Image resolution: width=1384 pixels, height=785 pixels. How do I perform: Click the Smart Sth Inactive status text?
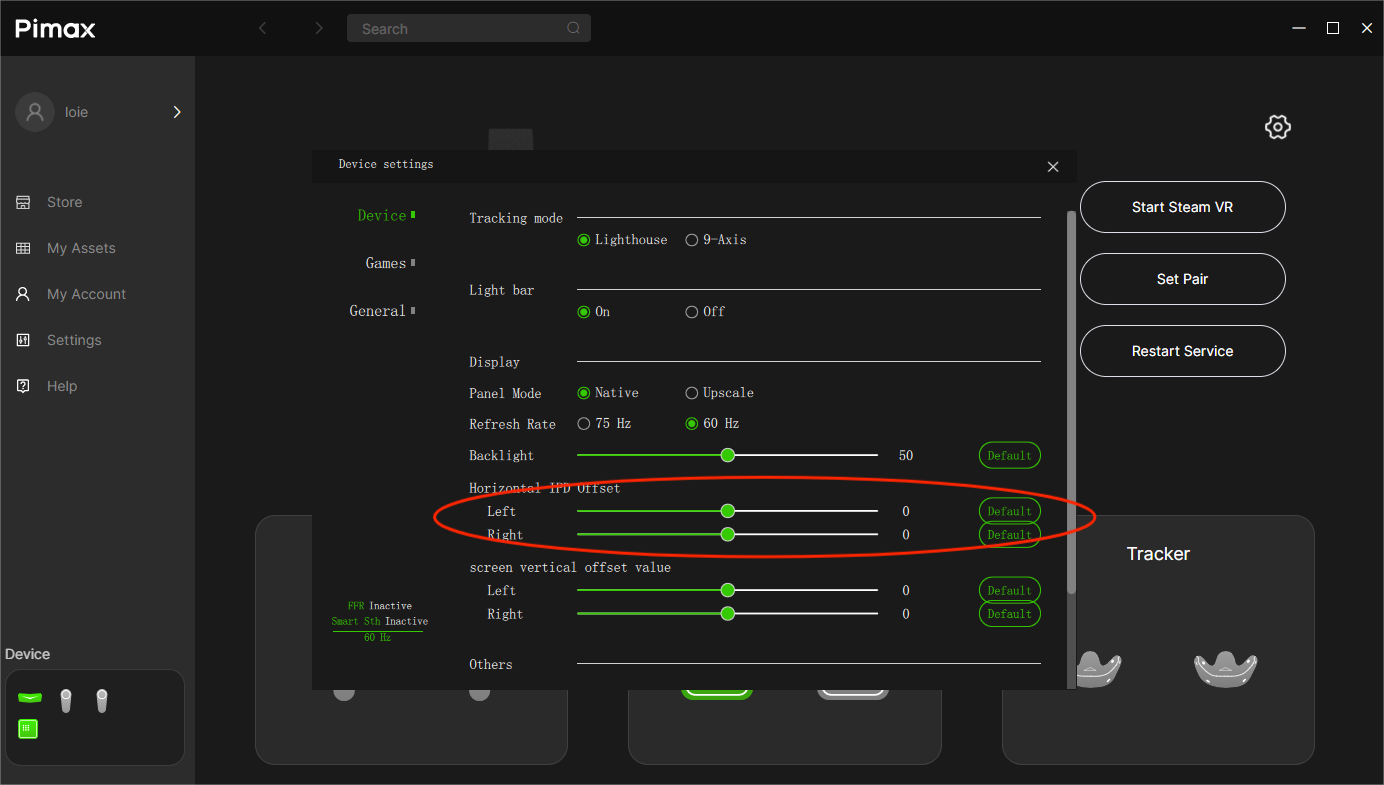coord(380,621)
